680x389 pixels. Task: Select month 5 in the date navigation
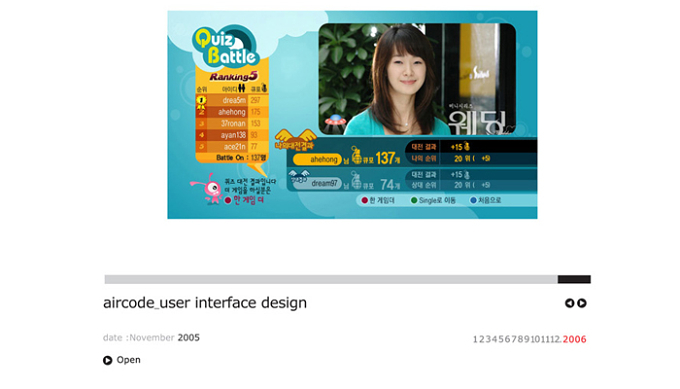point(501,339)
